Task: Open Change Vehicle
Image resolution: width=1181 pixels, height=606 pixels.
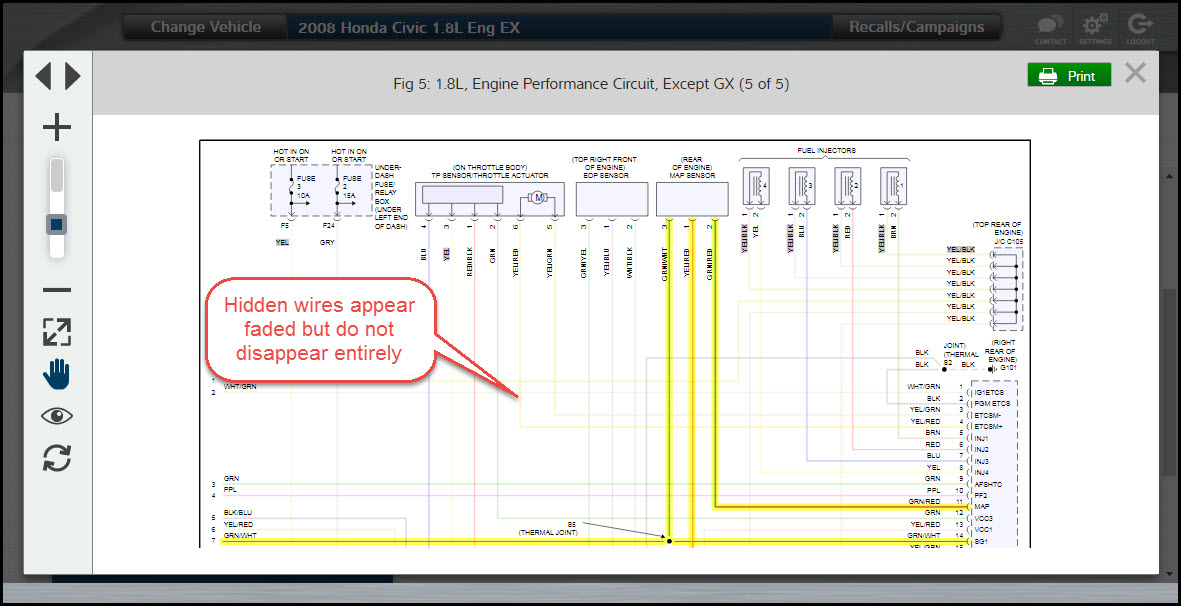Action: point(205,27)
